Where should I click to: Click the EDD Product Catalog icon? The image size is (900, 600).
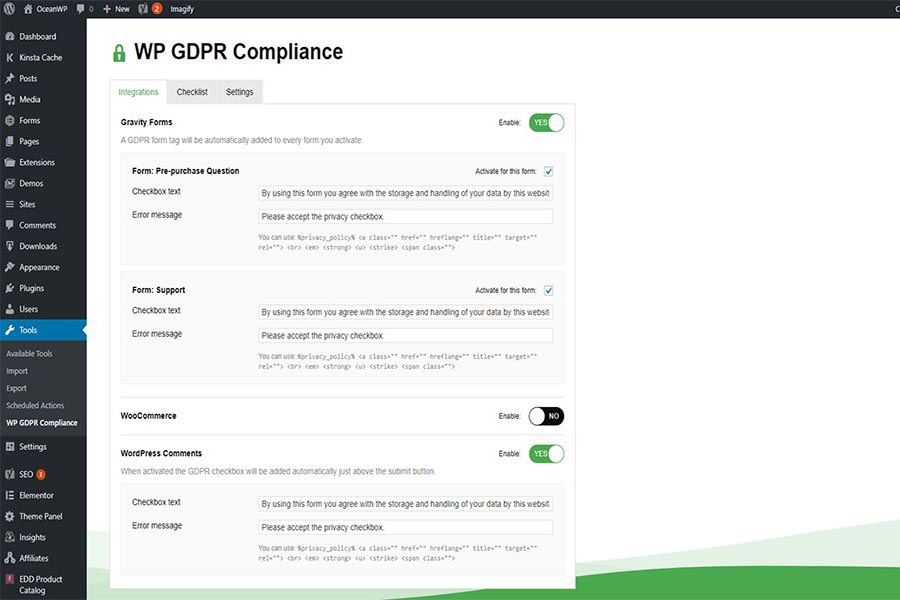coord(10,579)
